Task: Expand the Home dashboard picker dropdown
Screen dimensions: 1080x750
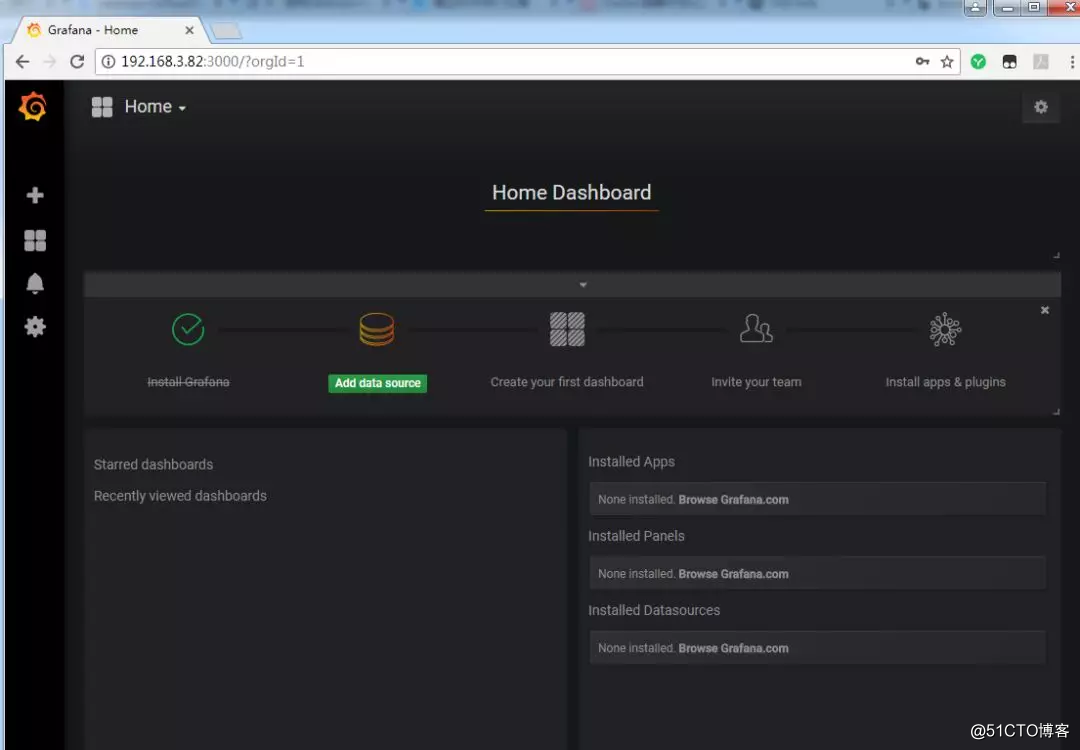Action: tap(155, 107)
